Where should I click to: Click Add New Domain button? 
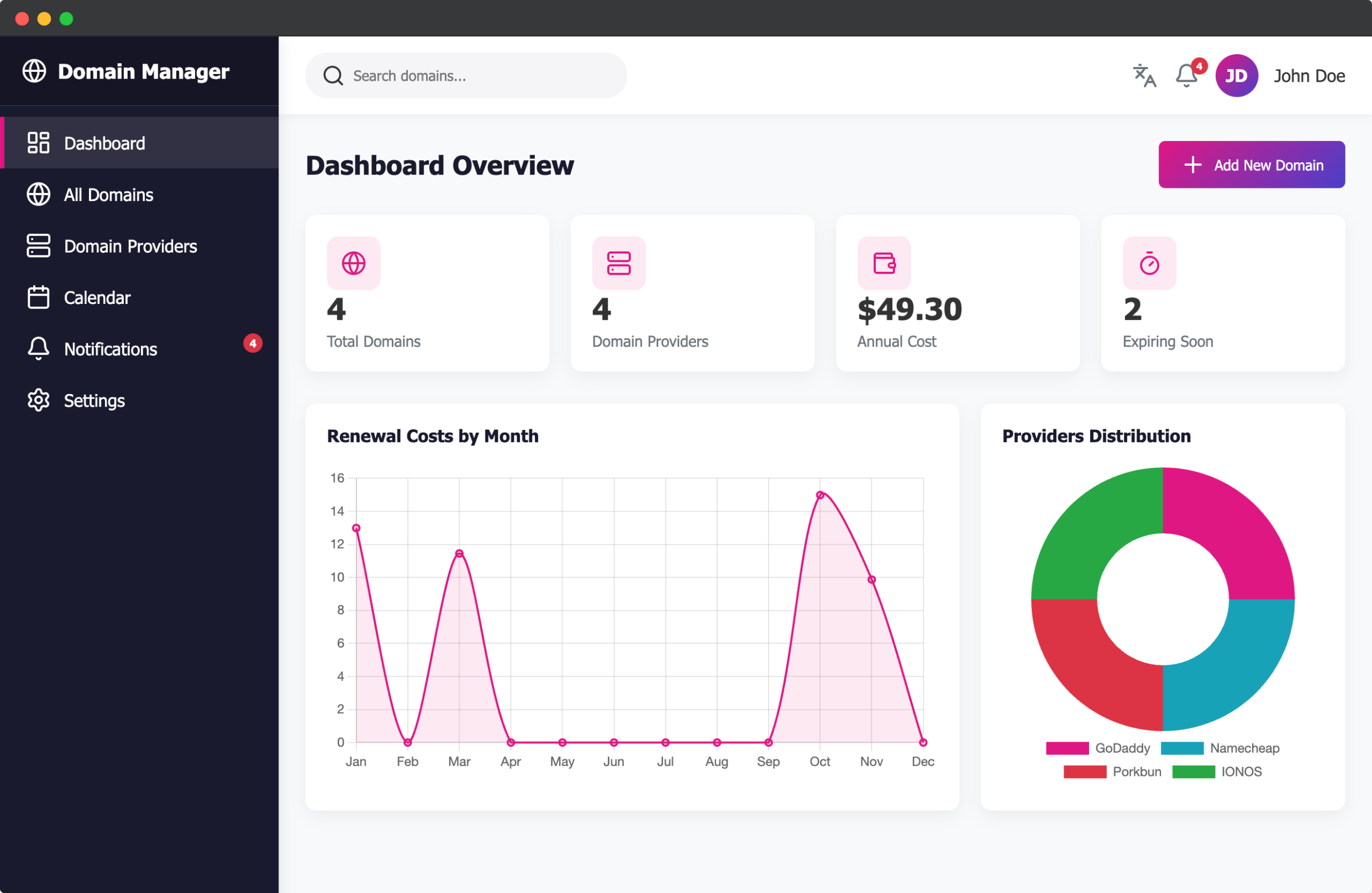coord(1252,165)
